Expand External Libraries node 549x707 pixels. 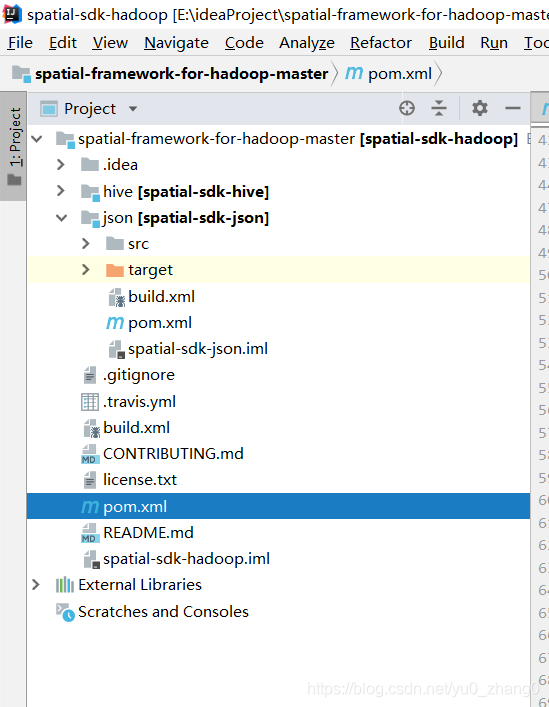tap(36, 585)
